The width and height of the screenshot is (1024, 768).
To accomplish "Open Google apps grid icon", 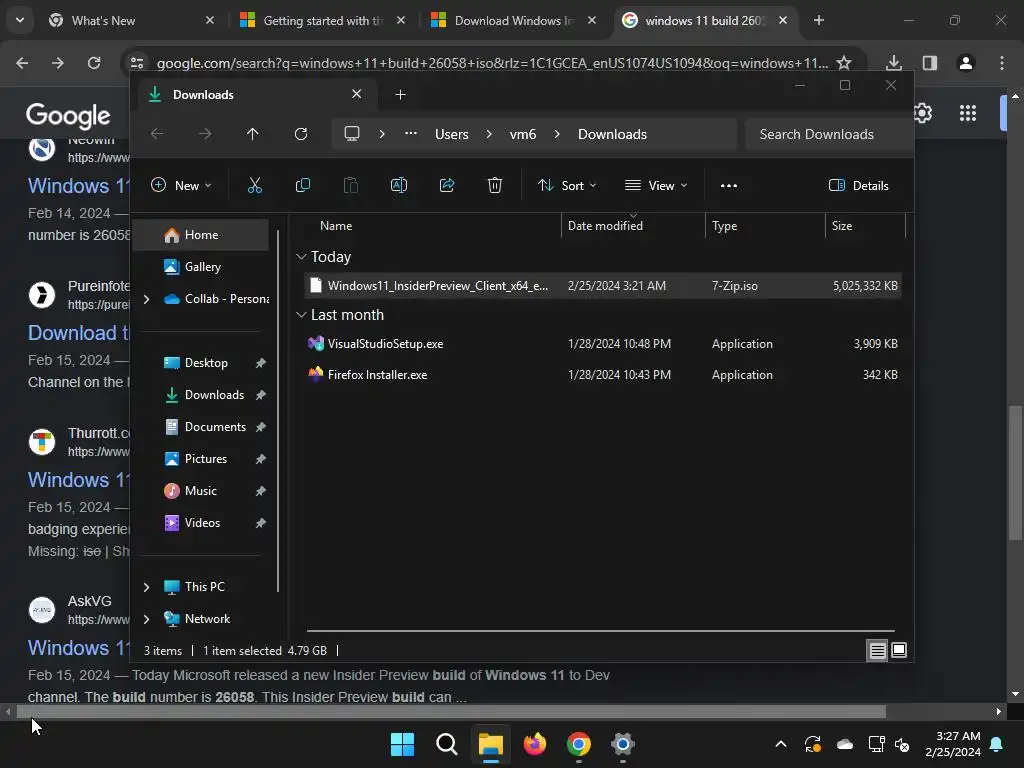I will pos(968,113).
